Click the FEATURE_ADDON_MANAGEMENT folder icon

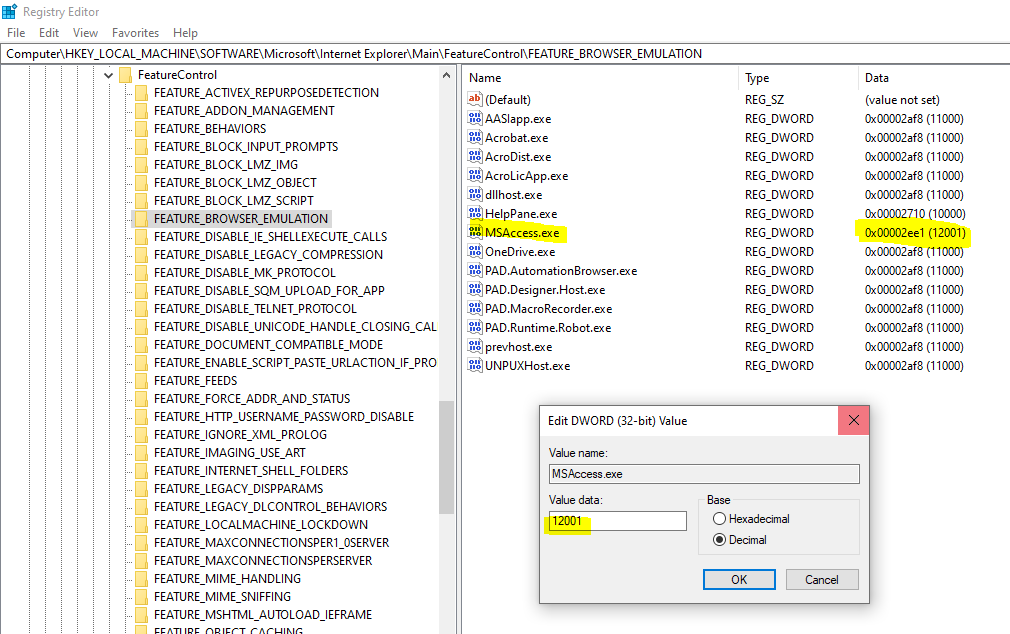coord(142,111)
